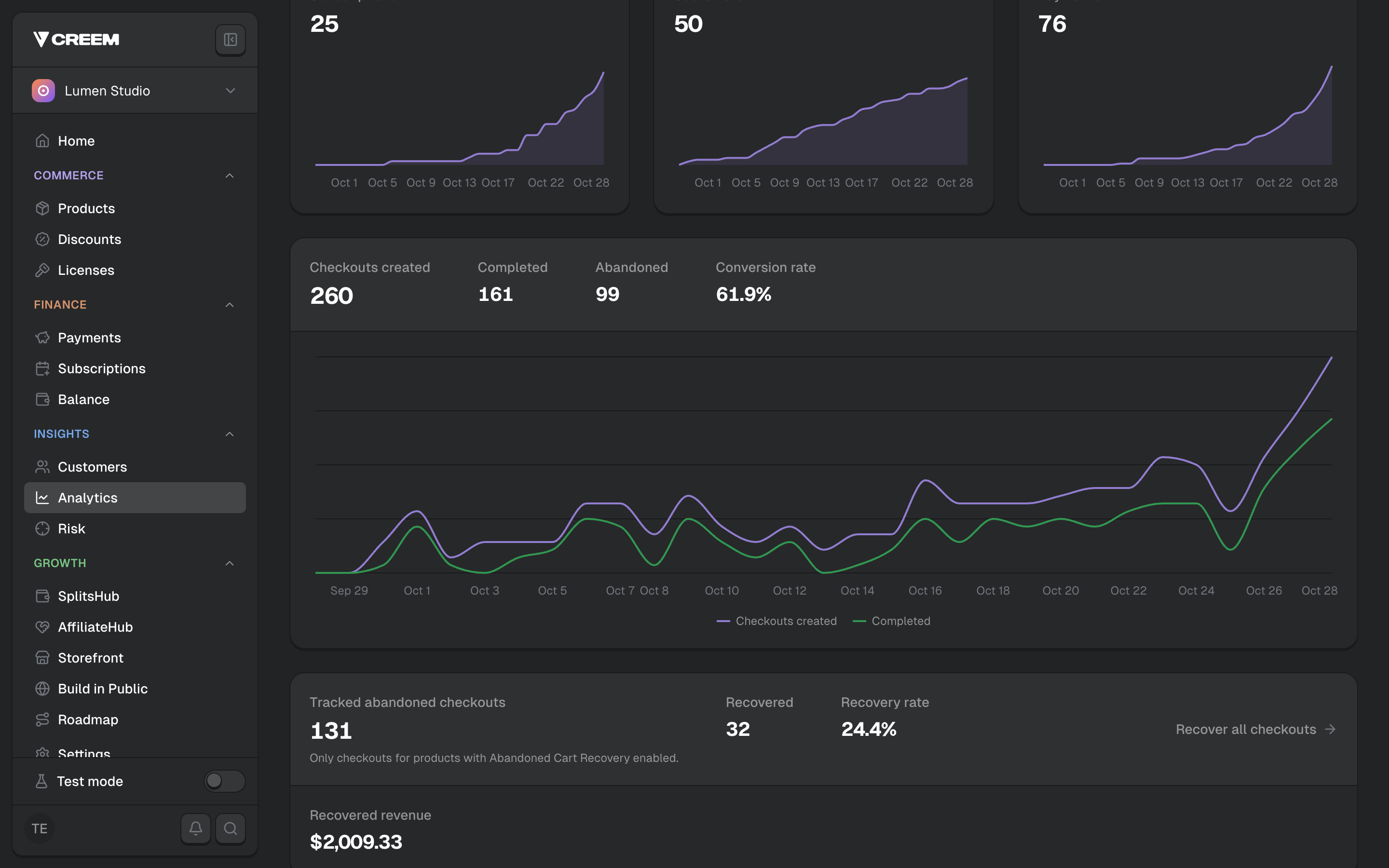Screen dimensions: 1389x868
Task: Click the Oct 16 axis label
Action: point(925,591)
